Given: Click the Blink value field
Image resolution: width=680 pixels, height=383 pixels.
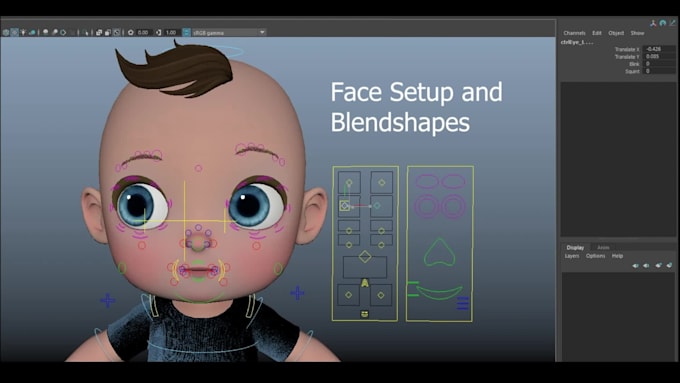Looking at the screenshot, I should (659, 64).
